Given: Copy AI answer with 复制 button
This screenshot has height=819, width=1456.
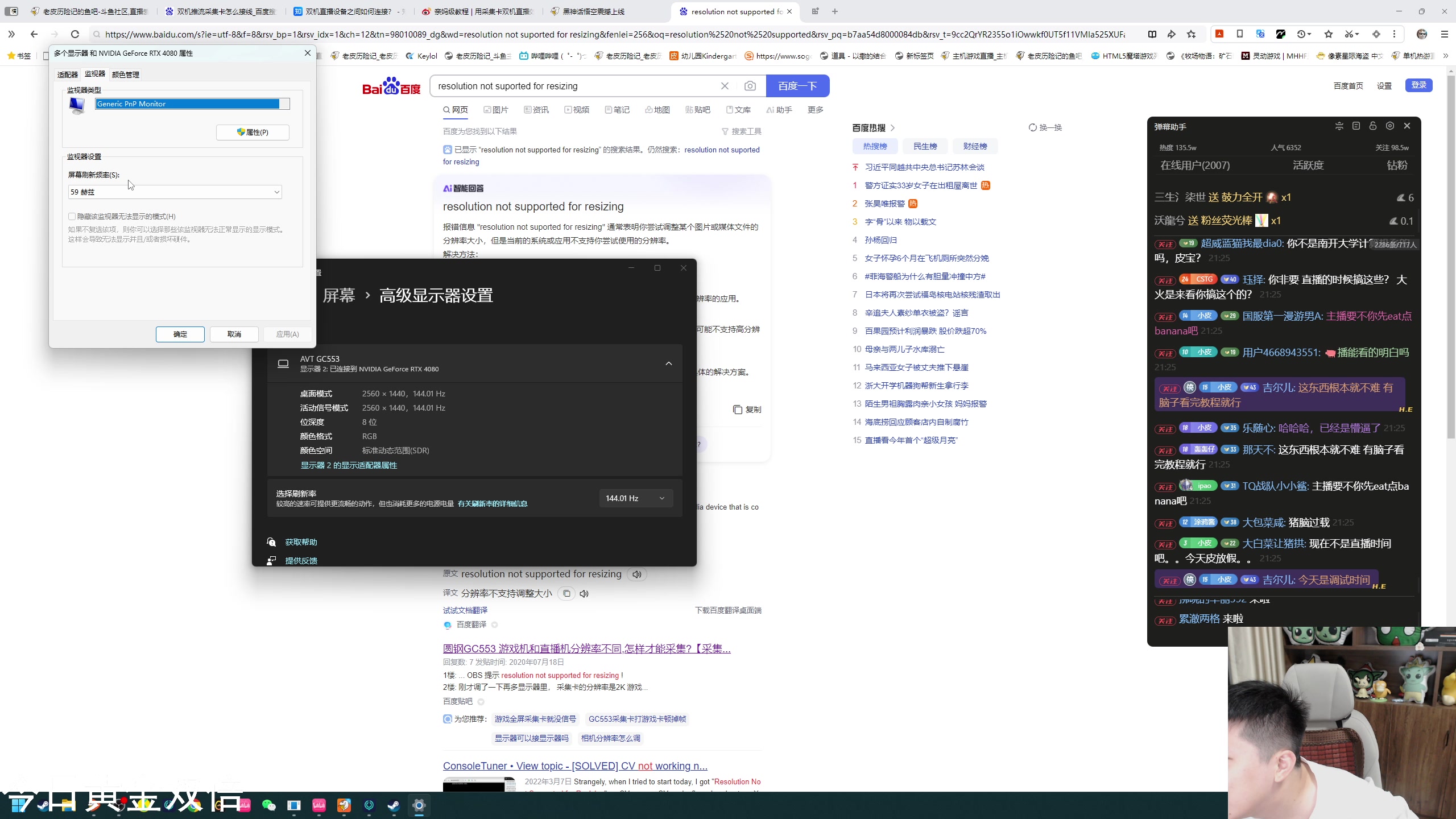Looking at the screenshot, I should point(747,409).
